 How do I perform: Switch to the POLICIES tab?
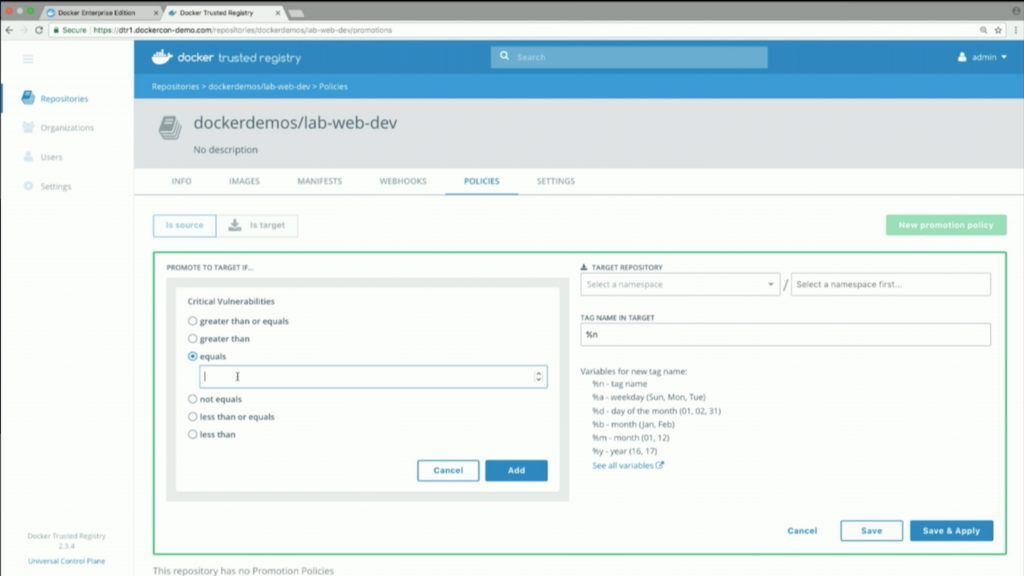click(x=482, y=181)
